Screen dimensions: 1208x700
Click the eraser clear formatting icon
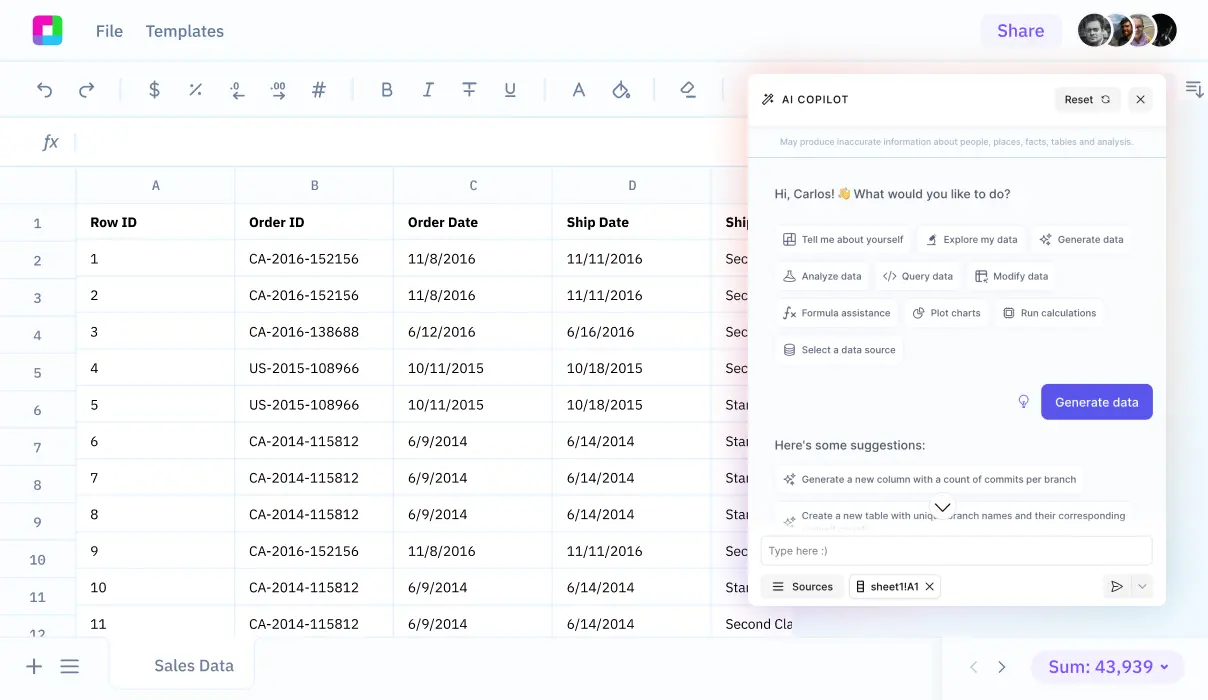pyautogui.click(x=687, y=90)
